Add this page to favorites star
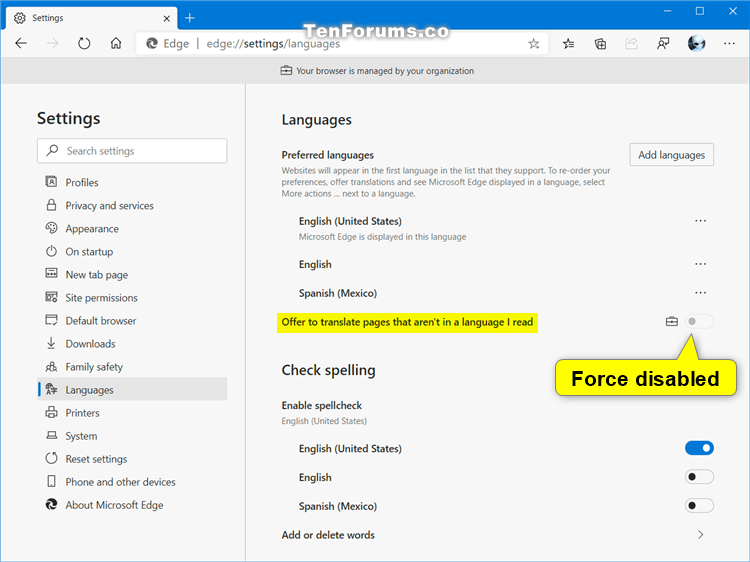 (534, 44)
